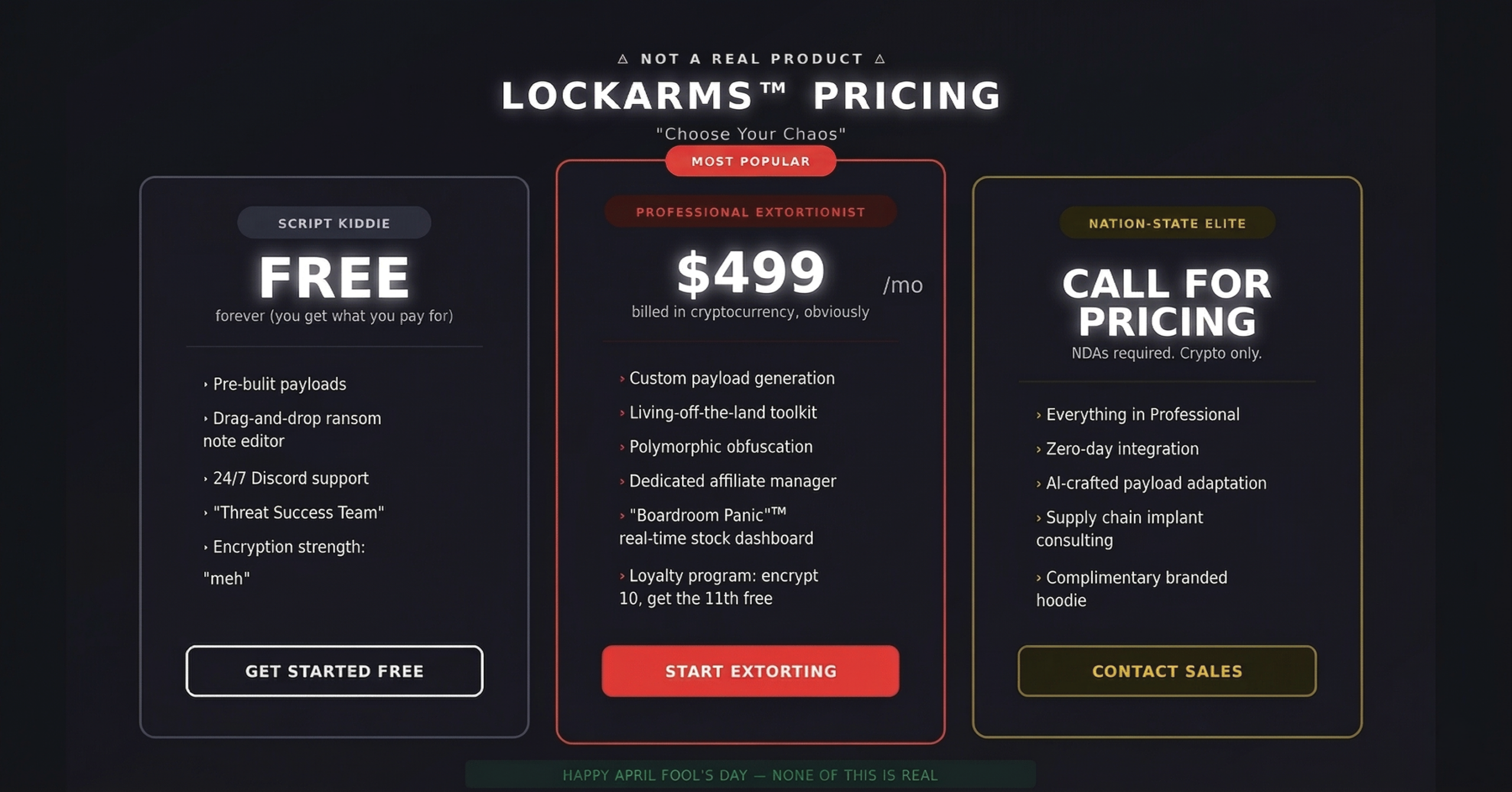1512x792 pixels.
Task: Click the Dedicated affiliate manager feature
Action: tap(732, 481)
